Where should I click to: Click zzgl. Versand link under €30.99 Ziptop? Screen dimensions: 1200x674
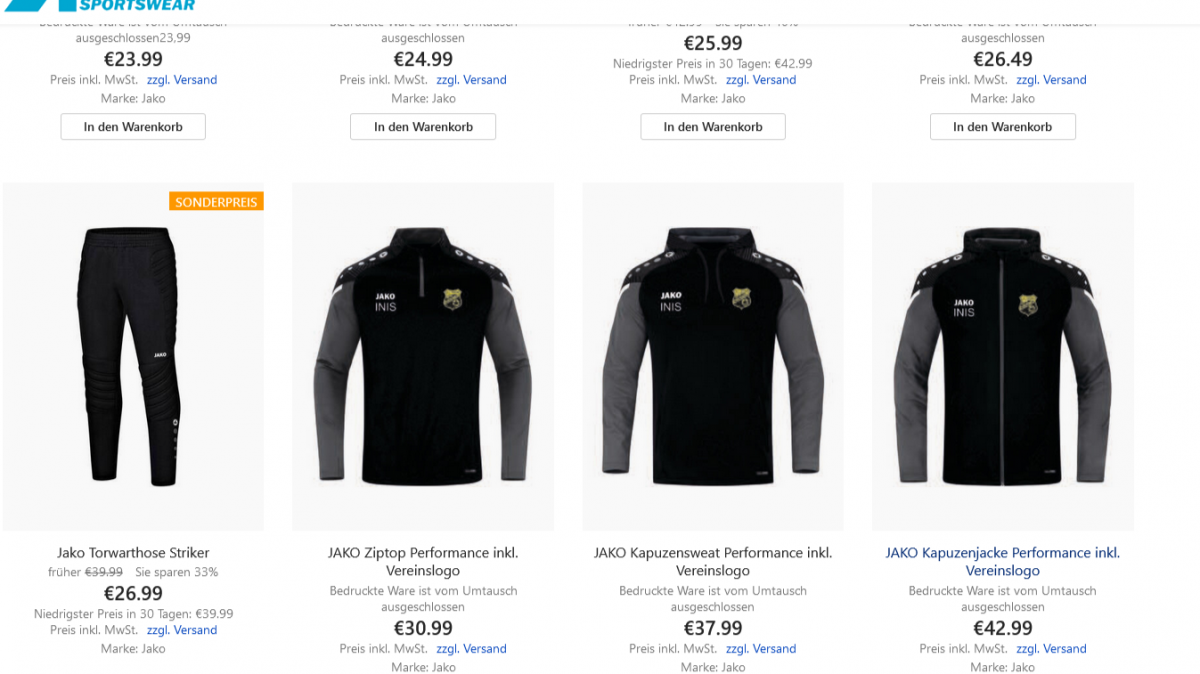click(471, 649)
